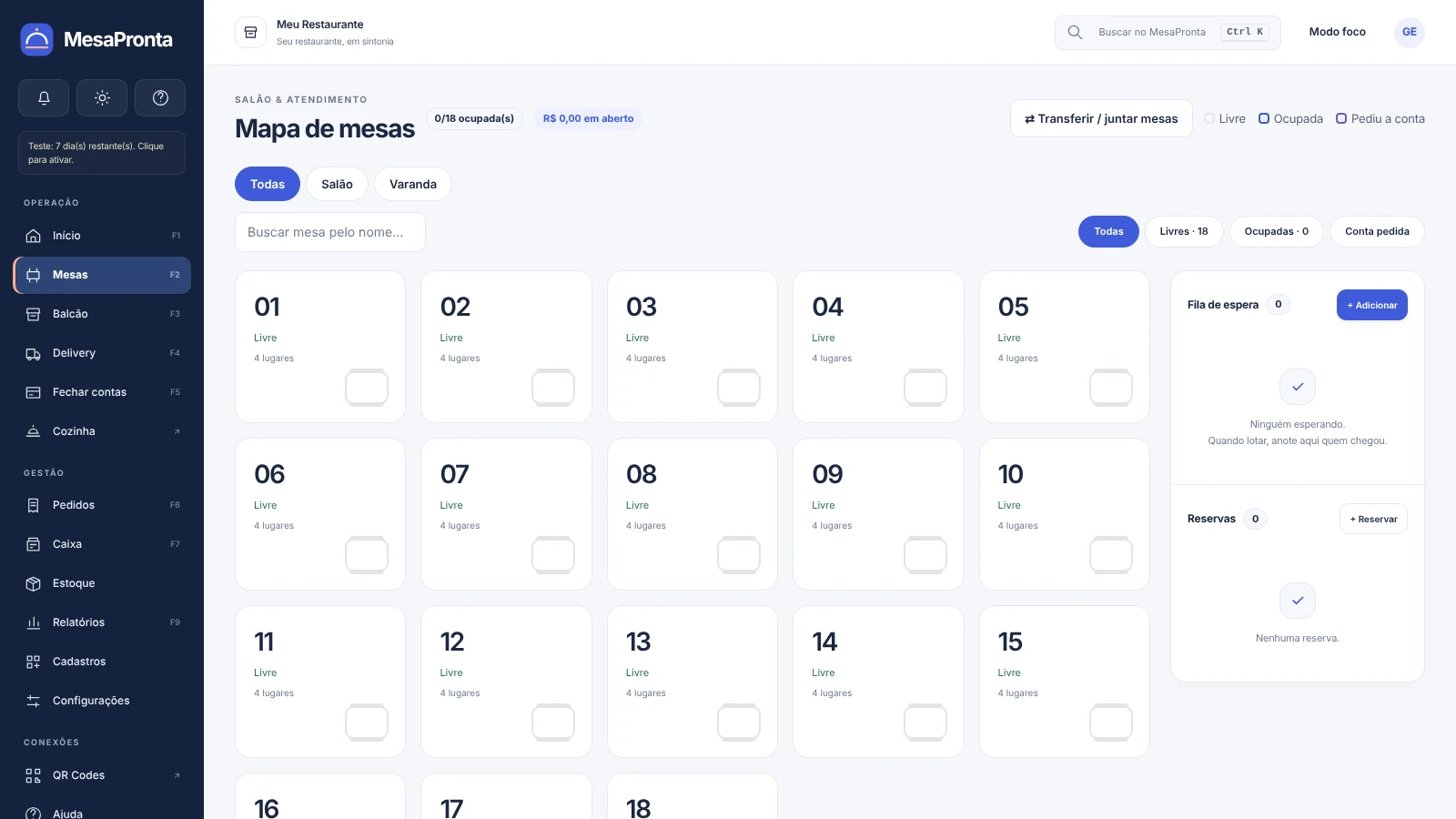The width and height of the screenshot is (1456, 819).
Task: Filter by Conta pedida
Action: pos(1377,231)
